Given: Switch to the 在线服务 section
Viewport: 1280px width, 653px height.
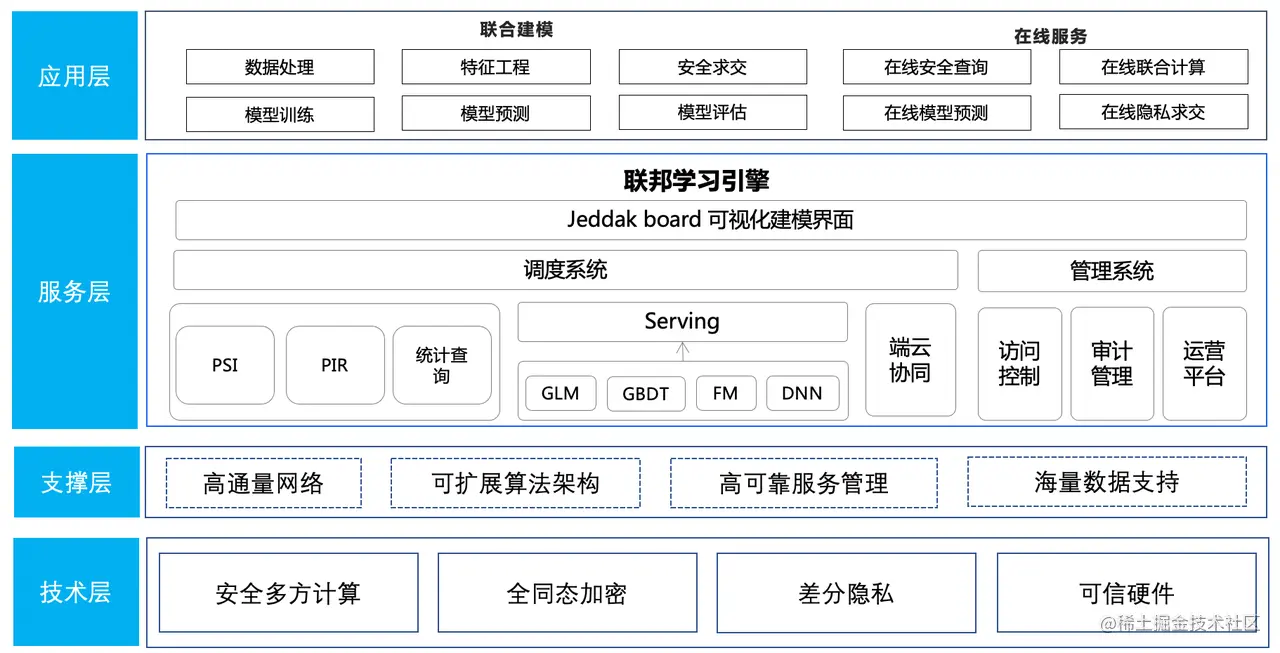Looking at the screenshot, I should point(1051,36).
